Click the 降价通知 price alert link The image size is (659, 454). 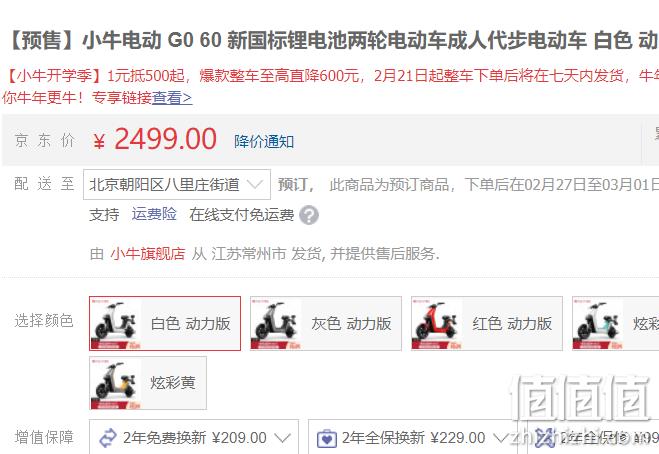tap(264, 142)
